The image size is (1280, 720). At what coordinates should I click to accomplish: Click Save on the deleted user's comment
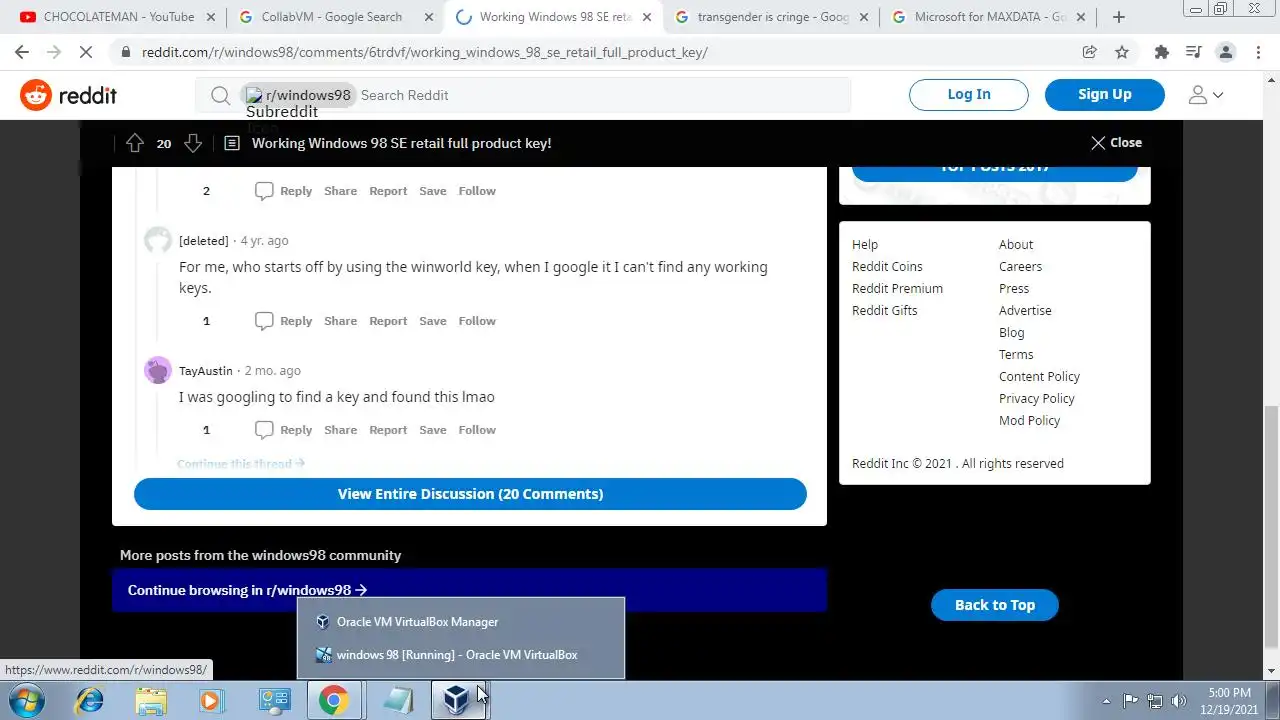coord(433,321)
